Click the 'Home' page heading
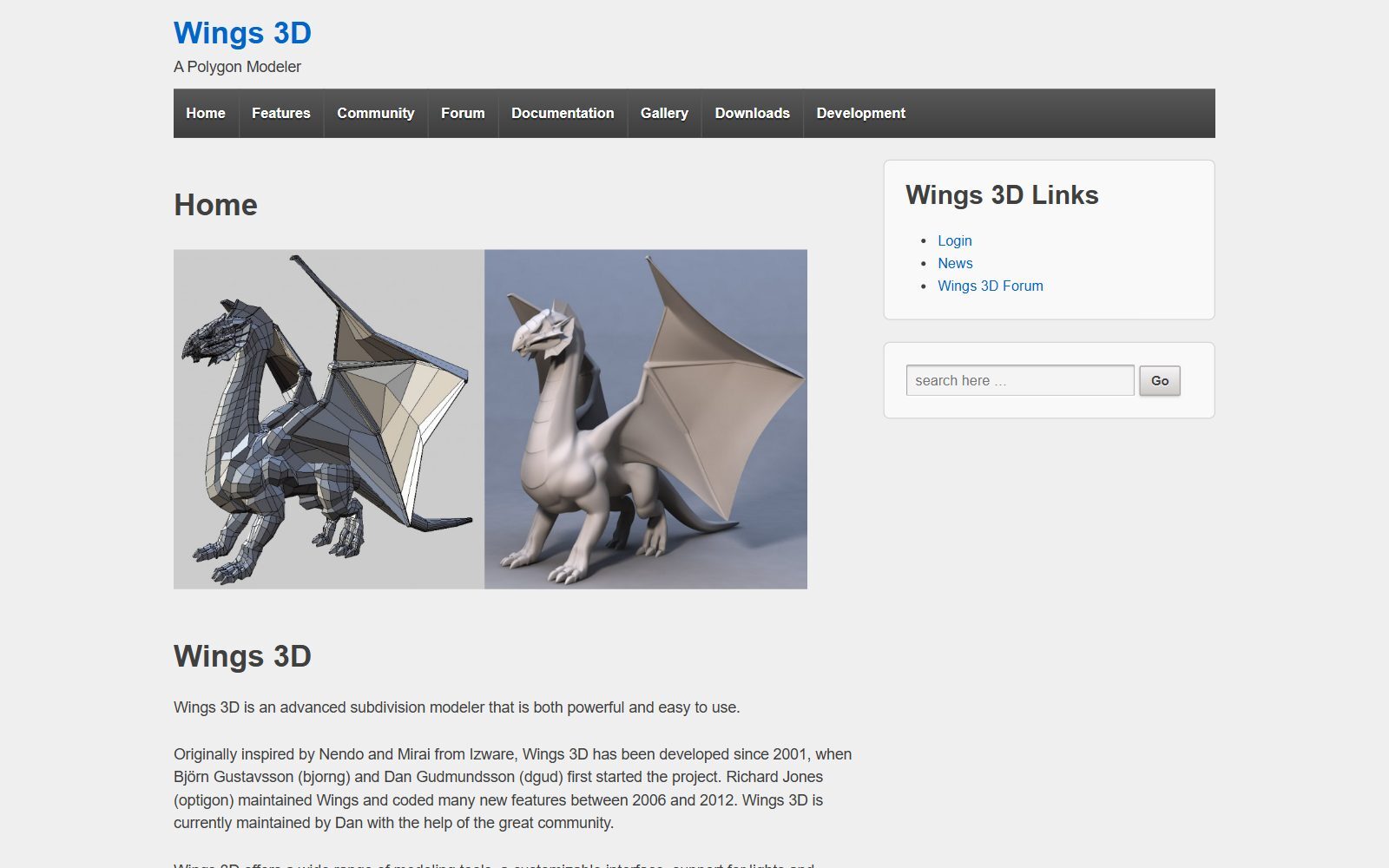 pos(215,205)
